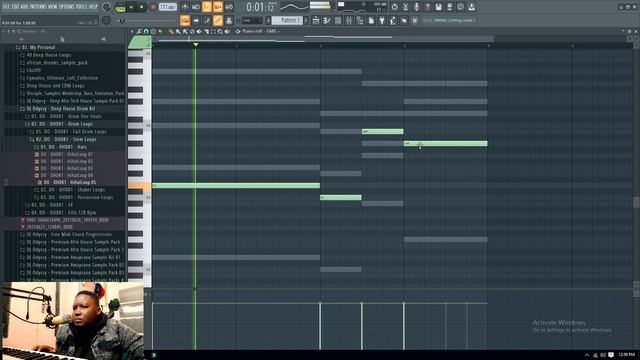The width and height of the screenshot is (640, 360).
Task: Click the piano roll speaker playback tool
Action: [x=227, y=31]
